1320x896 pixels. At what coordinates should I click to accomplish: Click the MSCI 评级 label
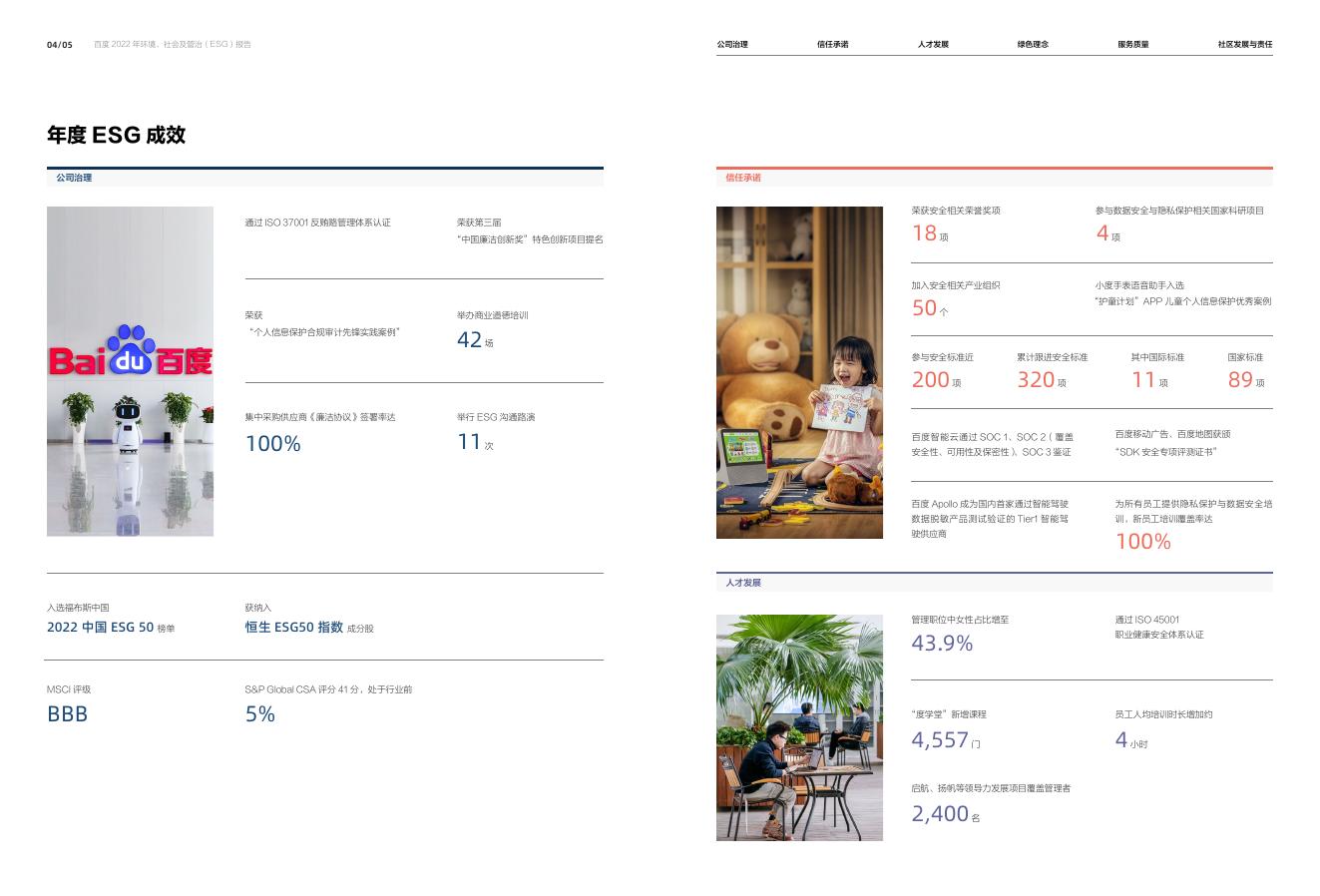click(69, 689)
